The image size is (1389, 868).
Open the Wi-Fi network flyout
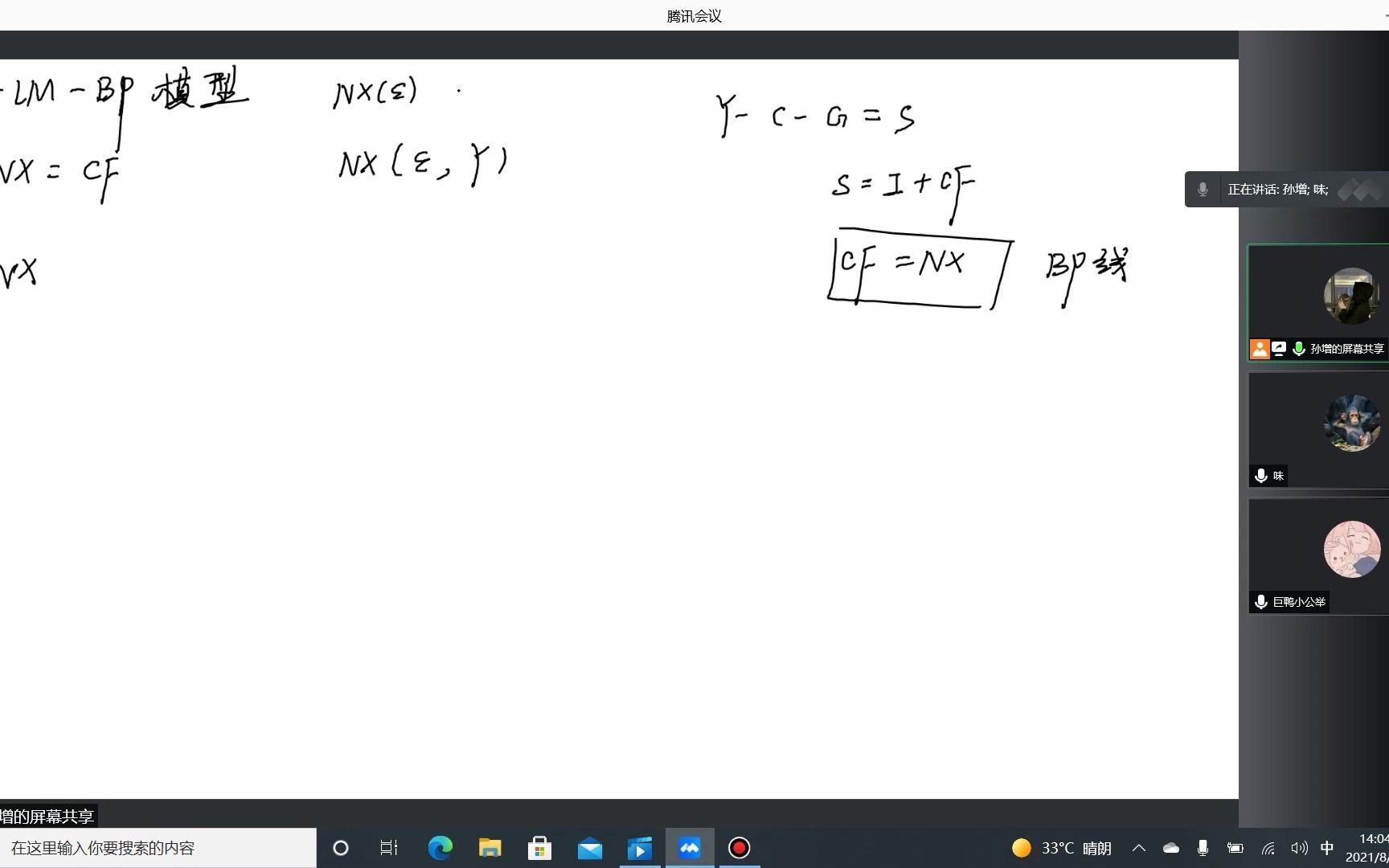pyautogui.click(x=1268, y=848)
